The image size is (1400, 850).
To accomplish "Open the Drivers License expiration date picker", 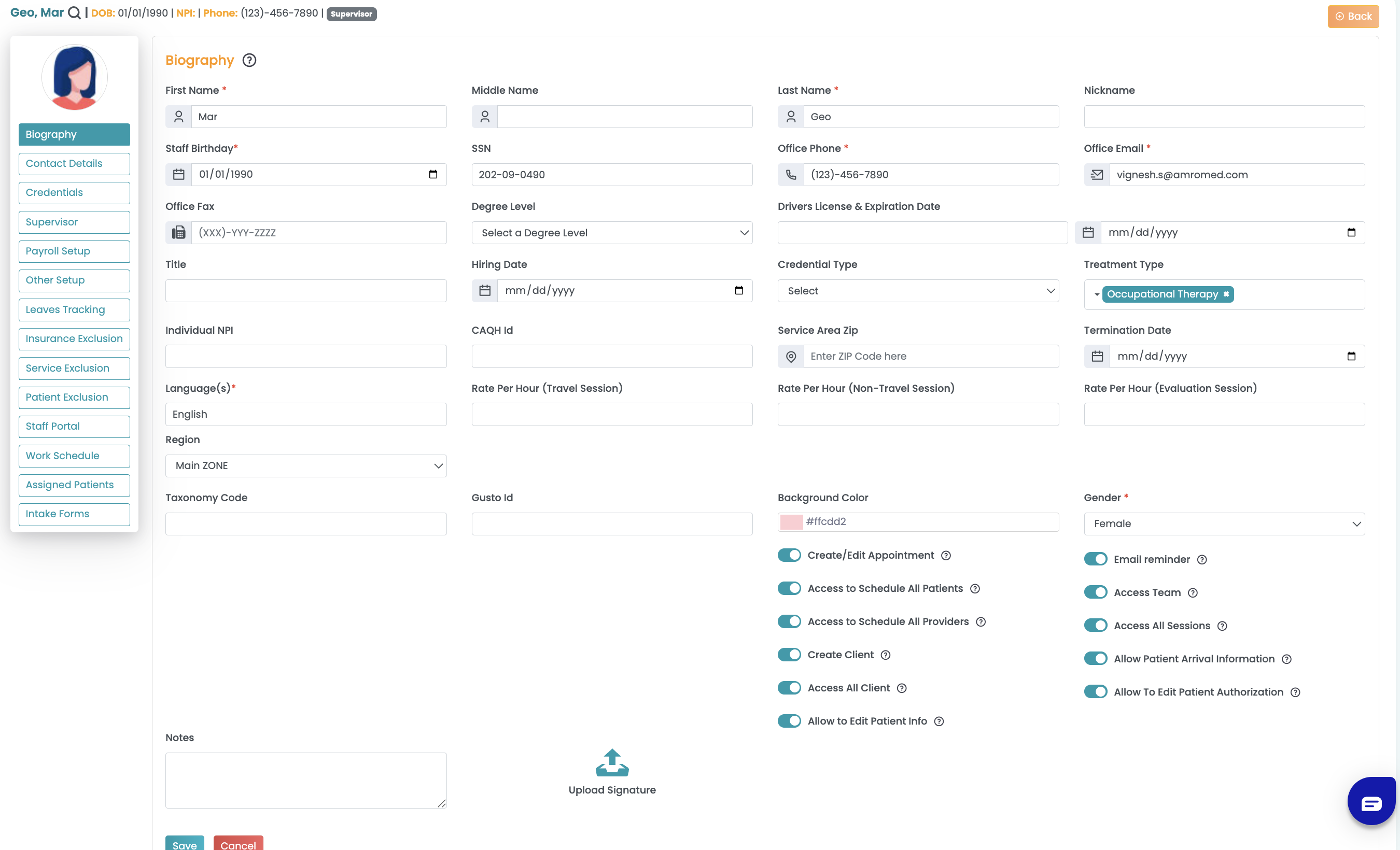I will (x=1351, y=233).
